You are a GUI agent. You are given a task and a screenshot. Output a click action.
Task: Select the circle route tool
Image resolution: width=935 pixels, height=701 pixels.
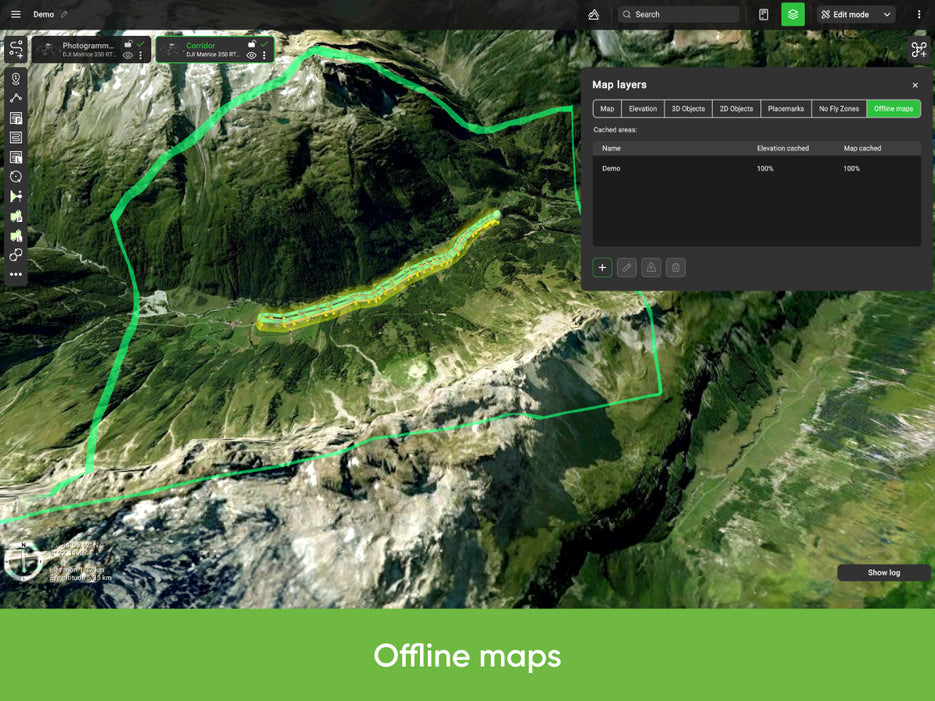click(x=16, y=176)
